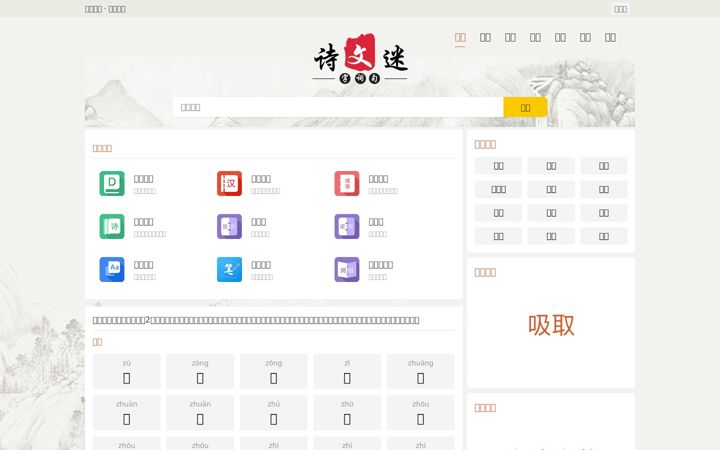The height and width of the screenshot is (450, 720).
Task: Open the green 诗 poetry book icon
Action: (112, 226)
